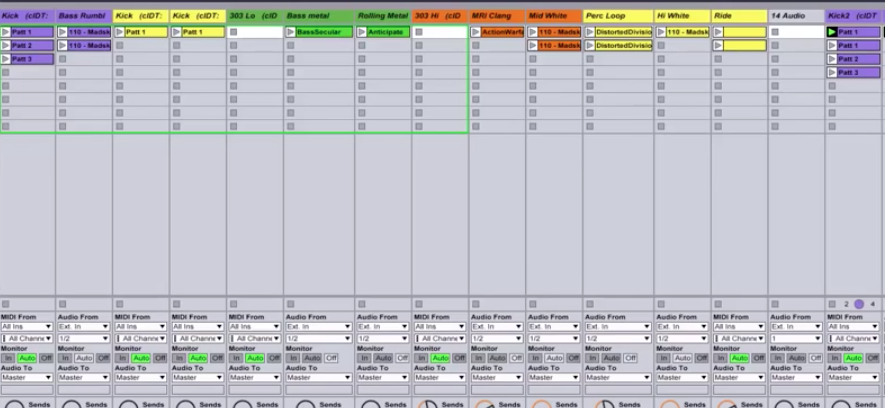This screenshot has width=885, height=408.
Task: Click the Sends knob on MRI Clang track
Action: pyautogui.click(x=484, y=404)
